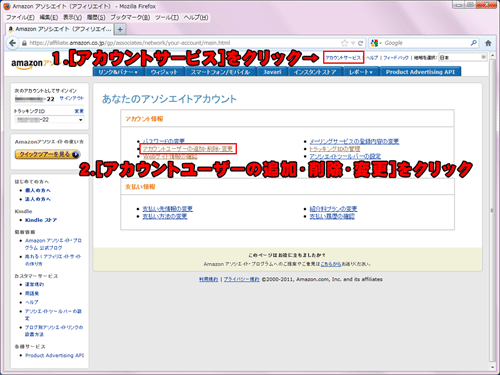Open the 日本 country selection dropdown
The height and width of the screenshot is (375, 500).
[463, 57]
